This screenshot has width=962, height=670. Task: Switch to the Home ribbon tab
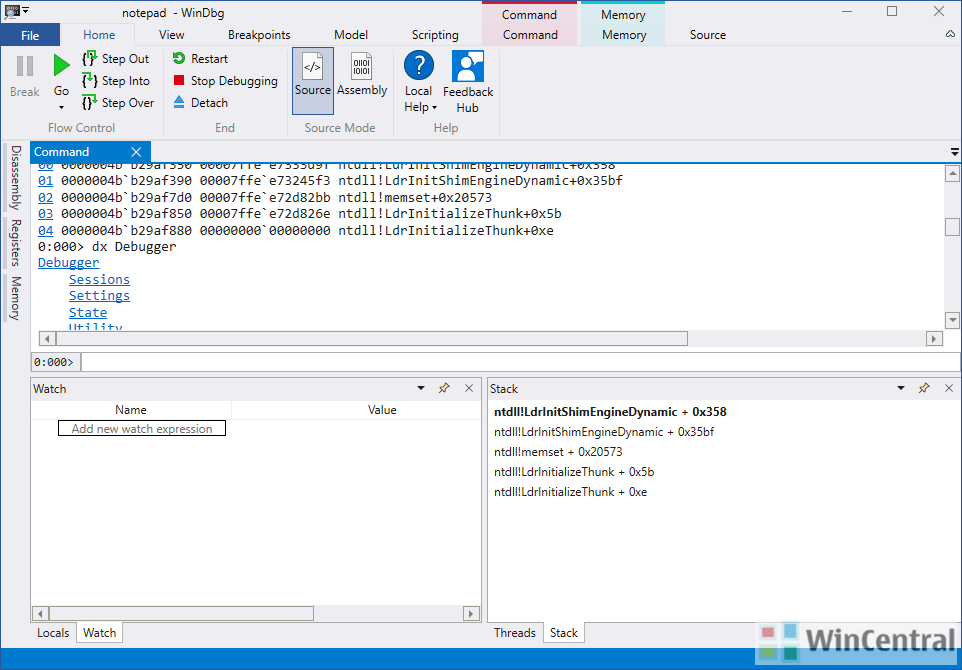pos(99,35)
